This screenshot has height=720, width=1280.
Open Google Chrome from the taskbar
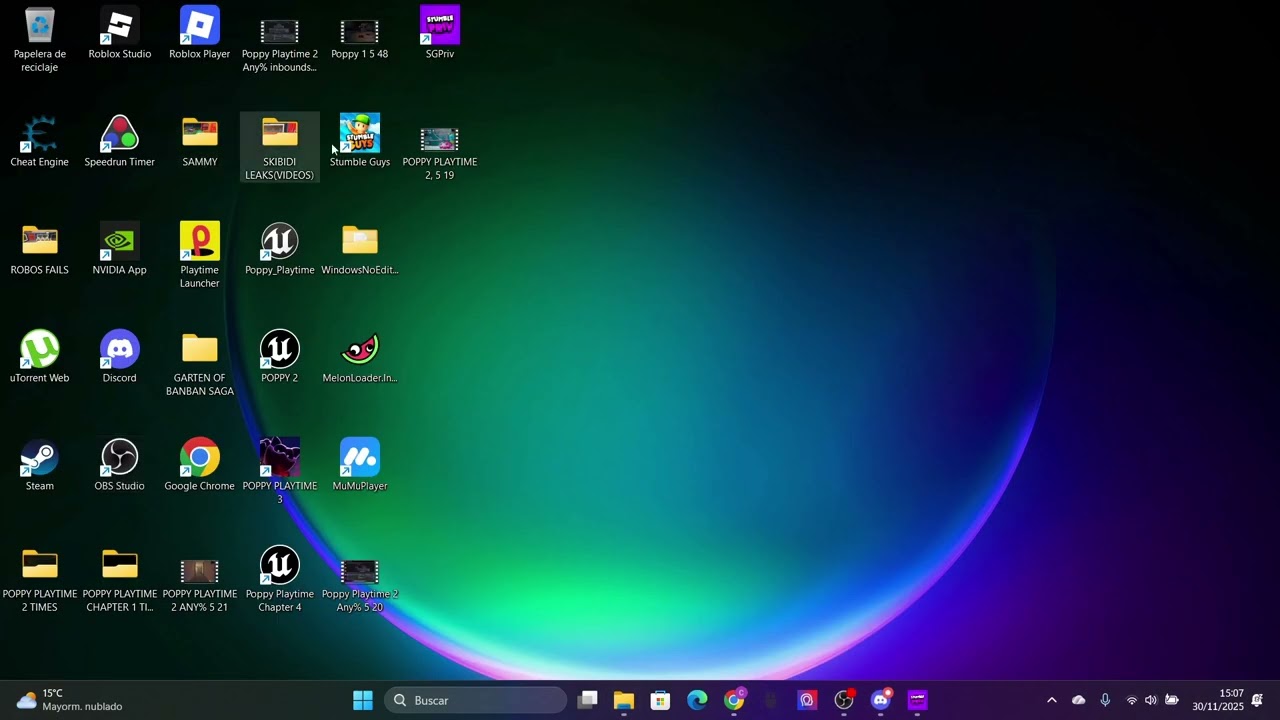click(x=735, y=700)
